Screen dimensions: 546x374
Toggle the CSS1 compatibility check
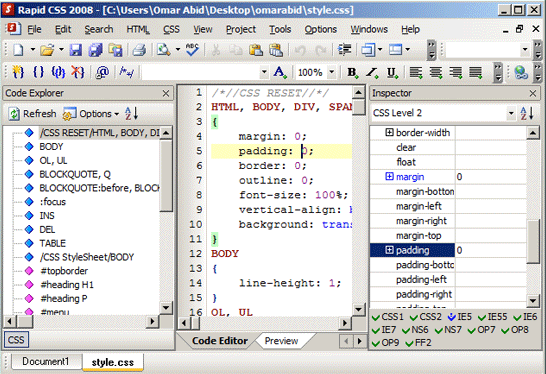[x=388, y=317]
